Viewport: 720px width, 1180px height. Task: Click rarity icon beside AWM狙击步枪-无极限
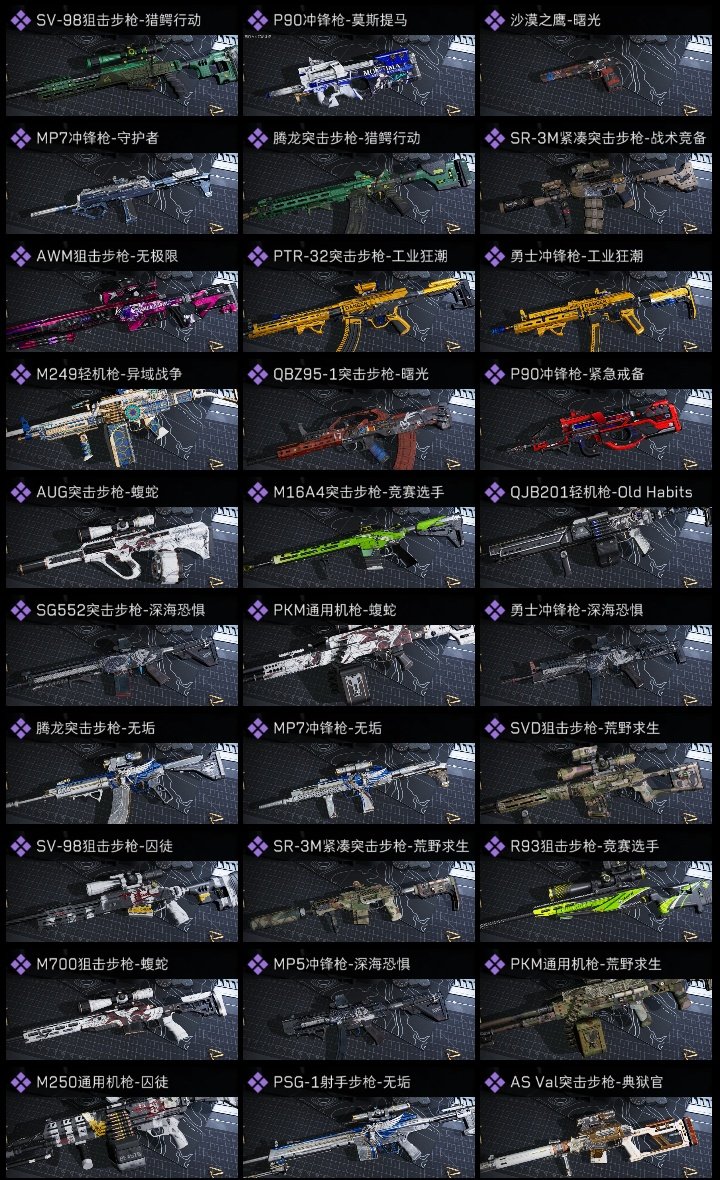20,256
